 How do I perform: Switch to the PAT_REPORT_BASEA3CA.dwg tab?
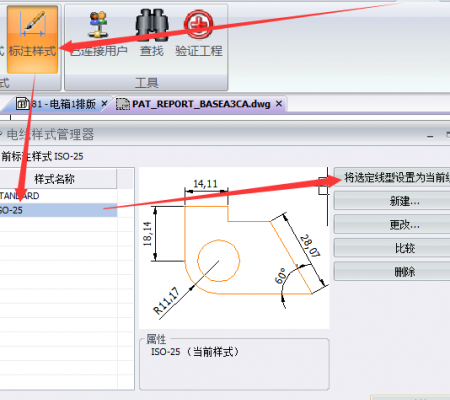pos(201,104)
